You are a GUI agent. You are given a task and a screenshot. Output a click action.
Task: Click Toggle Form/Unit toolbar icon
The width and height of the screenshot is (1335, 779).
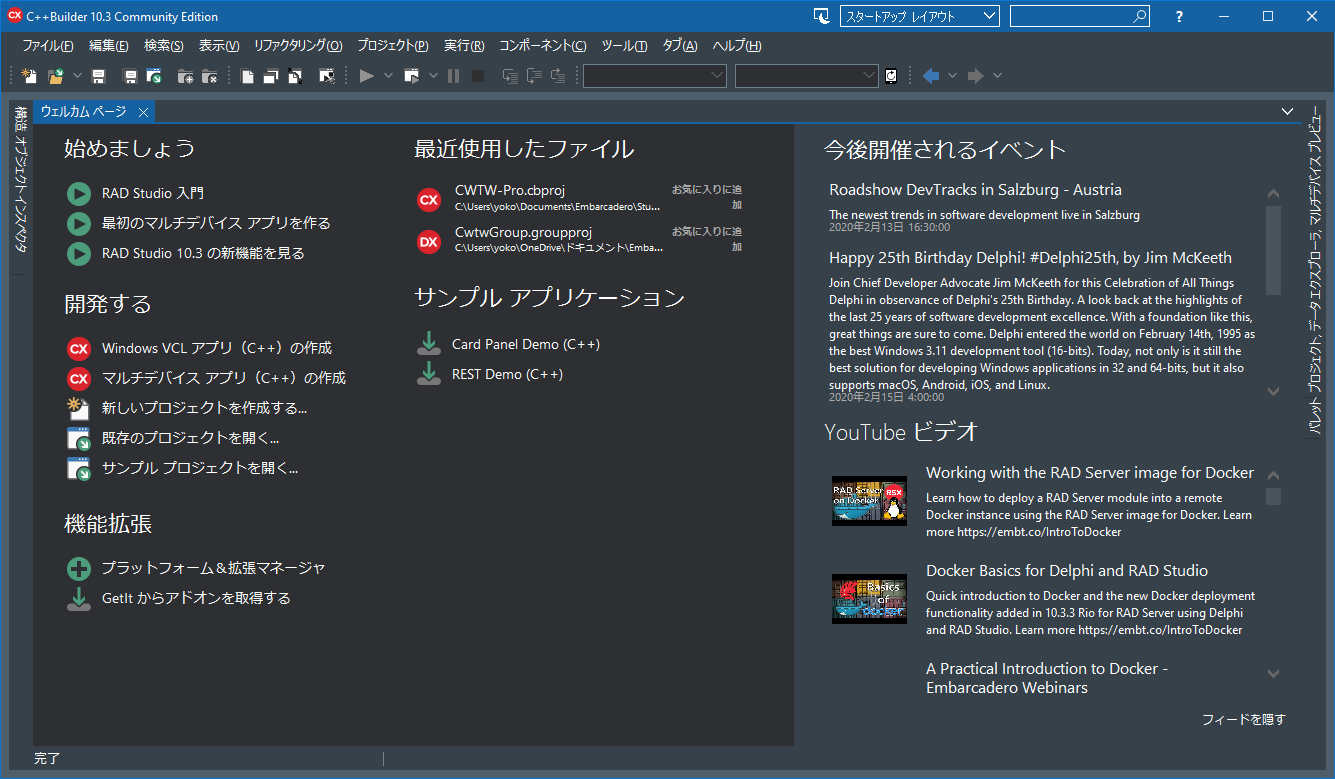point(295,76)
